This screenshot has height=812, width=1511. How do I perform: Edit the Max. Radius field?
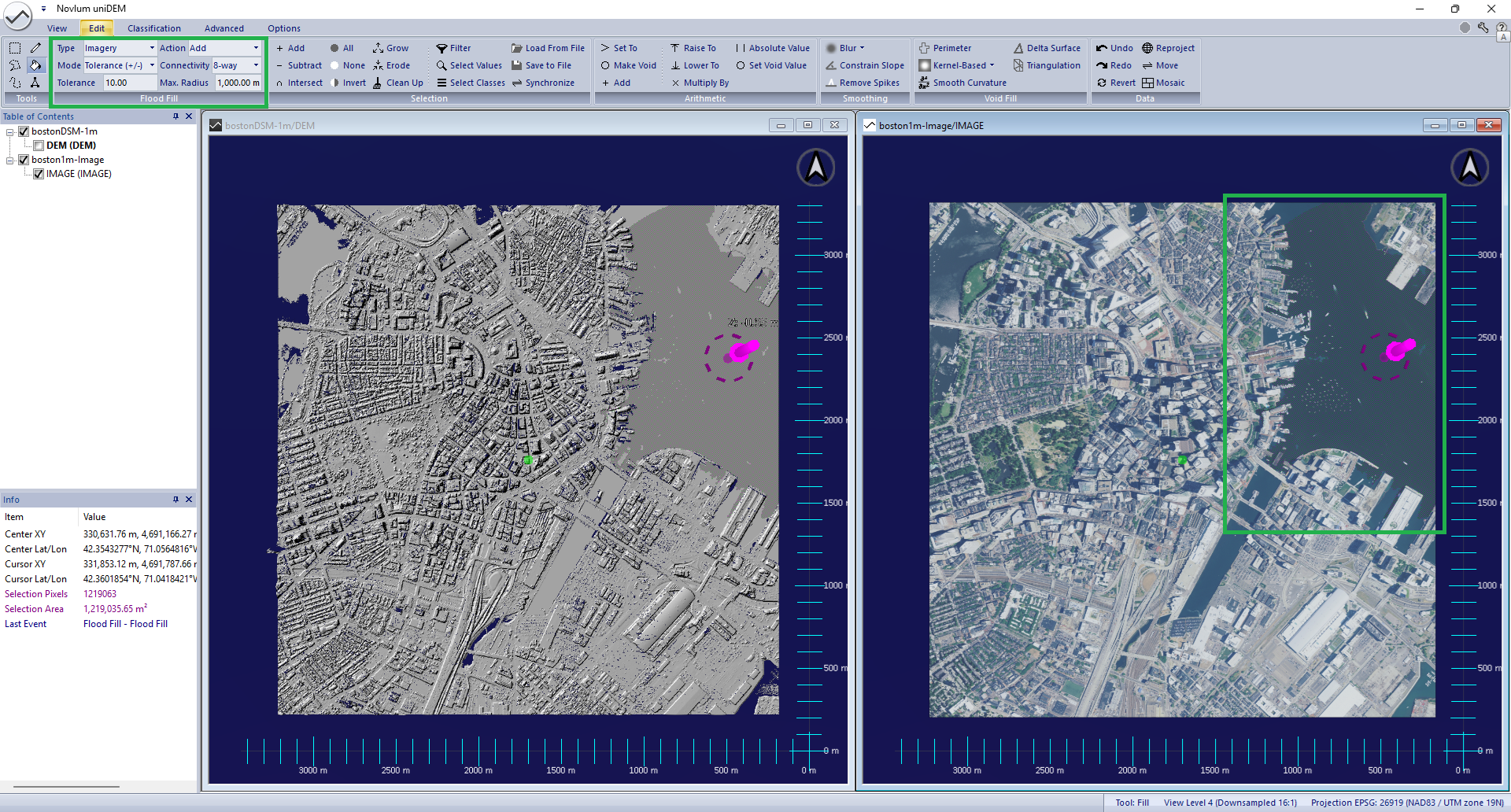[238, 83]
